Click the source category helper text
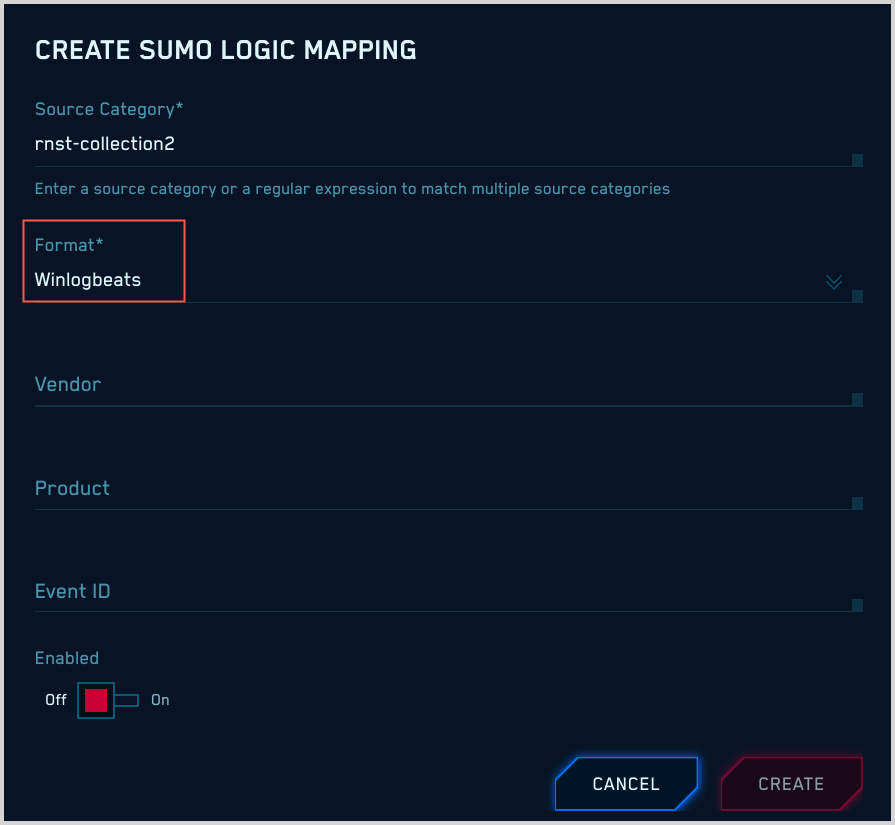The height and width of the screenshot is (825, 895). point(352,189)
